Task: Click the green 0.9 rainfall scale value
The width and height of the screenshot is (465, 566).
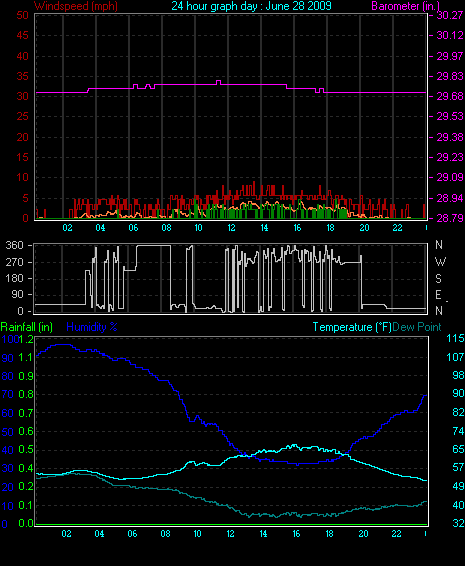Action: (x=26, y=376)
